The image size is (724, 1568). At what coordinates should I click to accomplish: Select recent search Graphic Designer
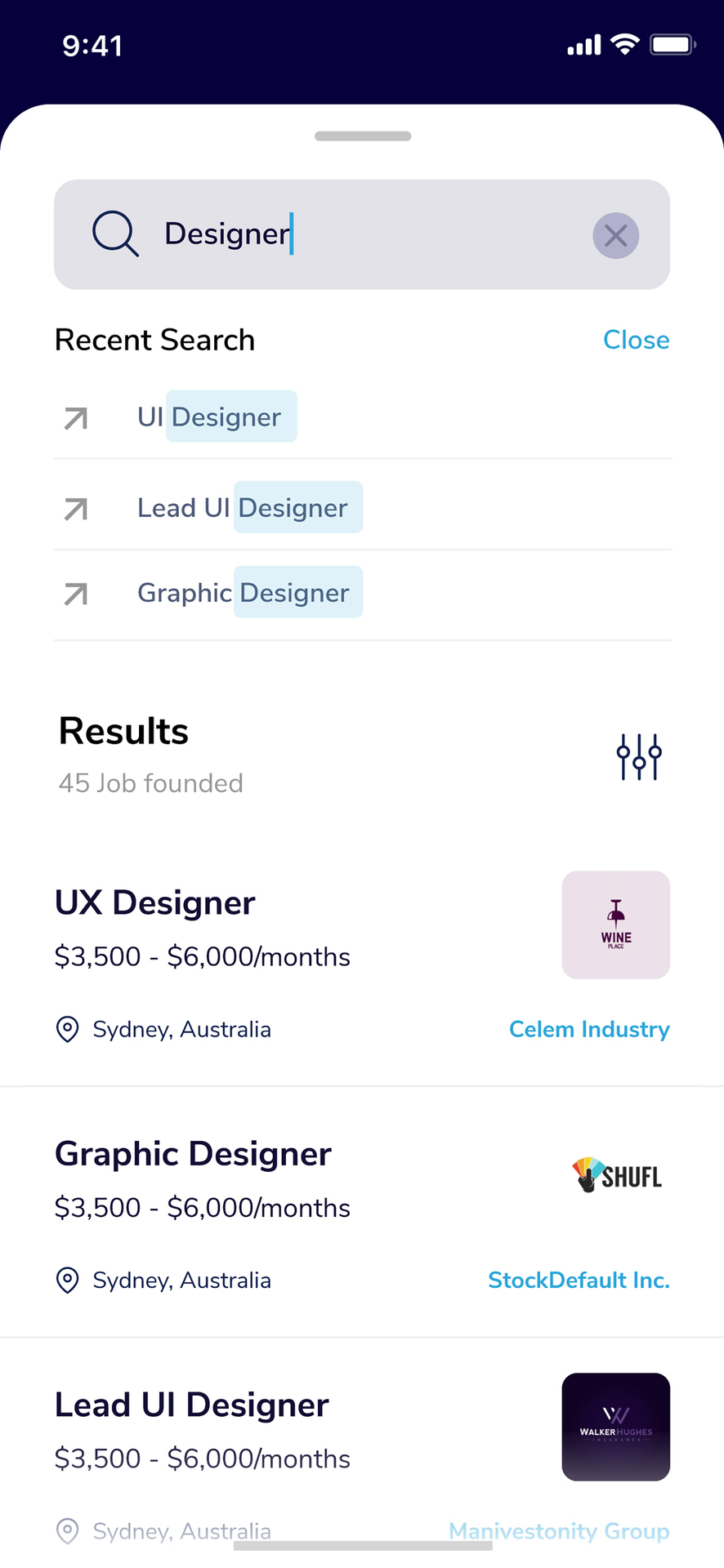(244, 592)
